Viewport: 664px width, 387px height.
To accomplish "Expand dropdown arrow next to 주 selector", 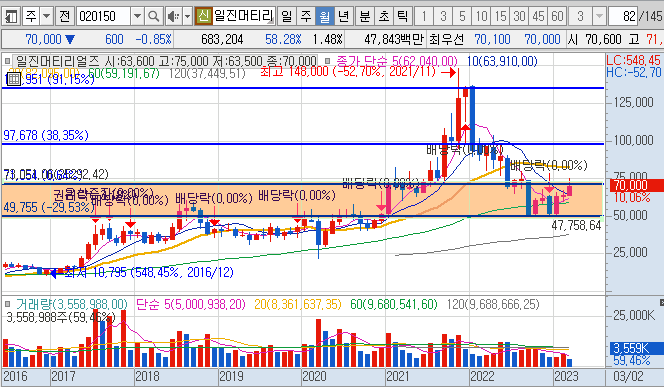I will 47,17.
